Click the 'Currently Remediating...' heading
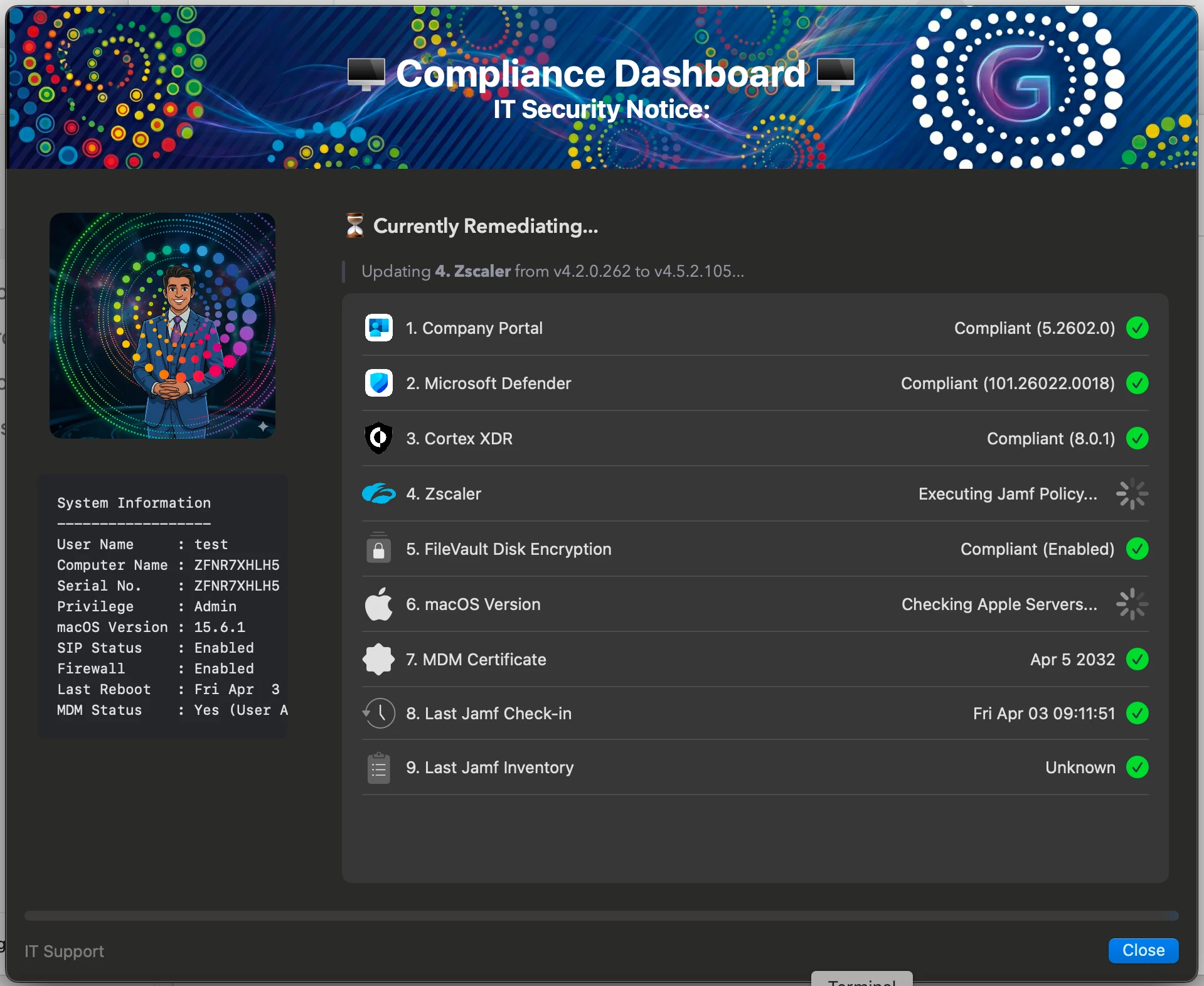 coord(486,226)
